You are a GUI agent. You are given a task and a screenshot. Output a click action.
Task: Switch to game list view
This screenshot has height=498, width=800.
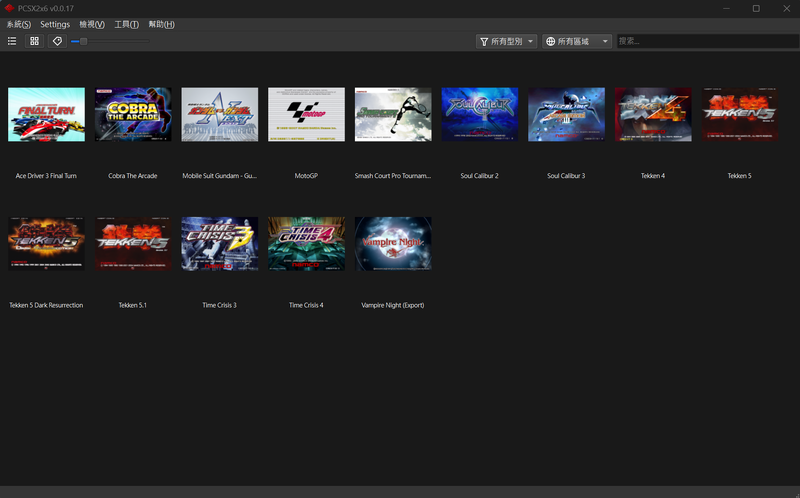(x=12, y=41)
